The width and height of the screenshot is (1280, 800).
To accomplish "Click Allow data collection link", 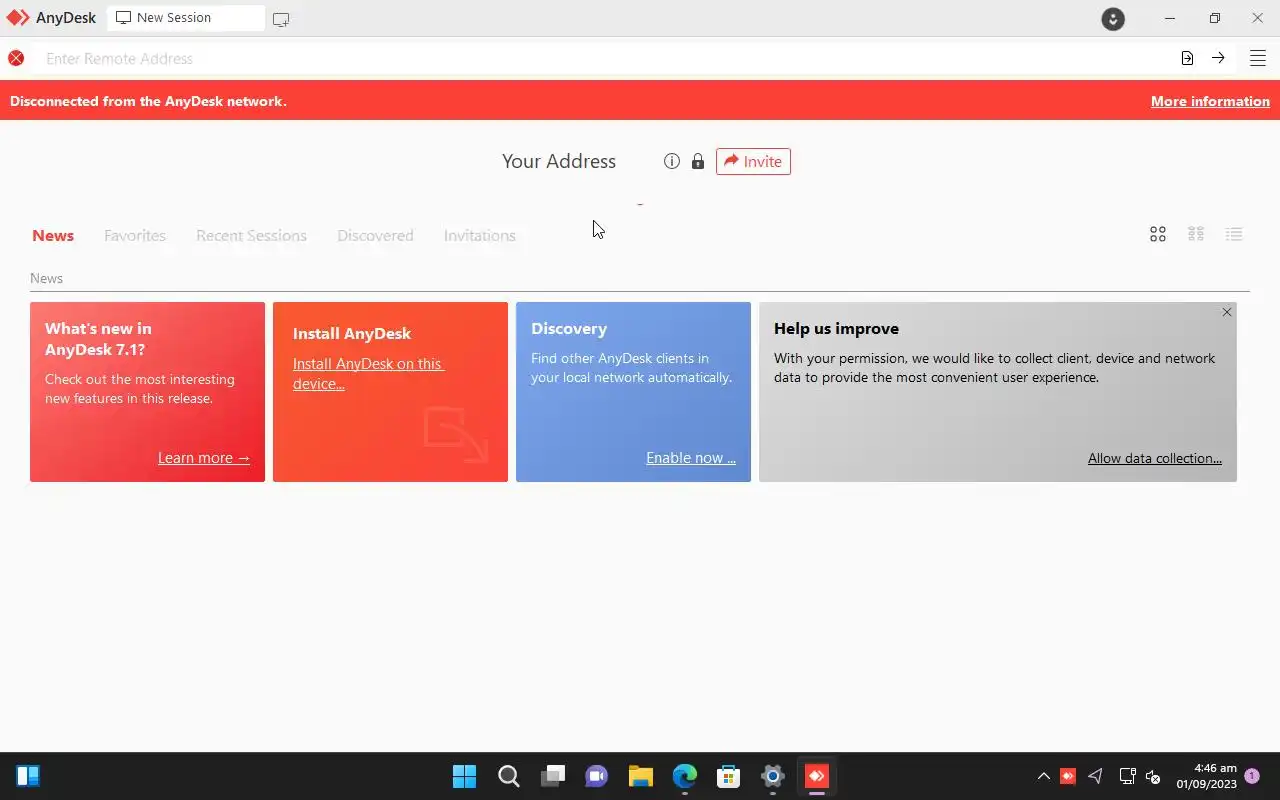I will (x=1155, y=458).
